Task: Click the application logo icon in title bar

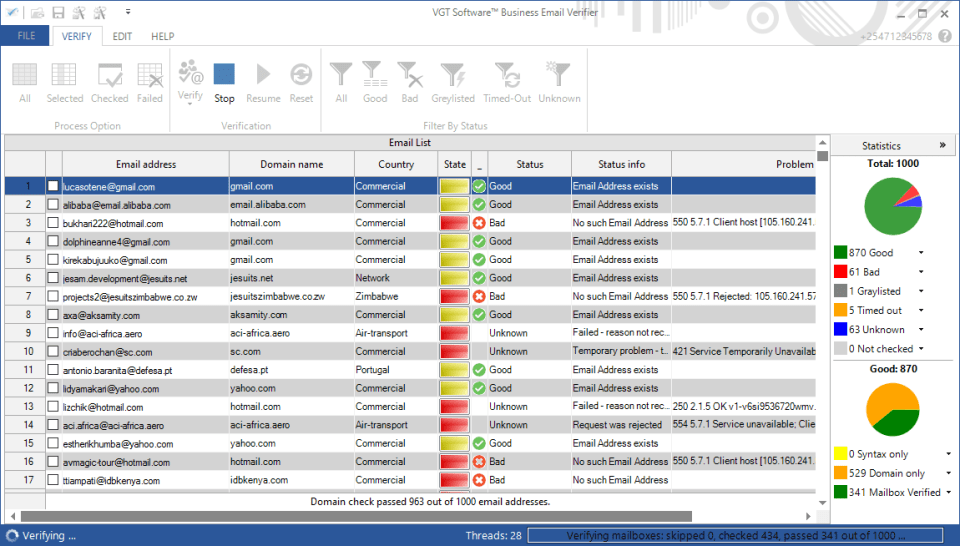Action: coord(12,12)
